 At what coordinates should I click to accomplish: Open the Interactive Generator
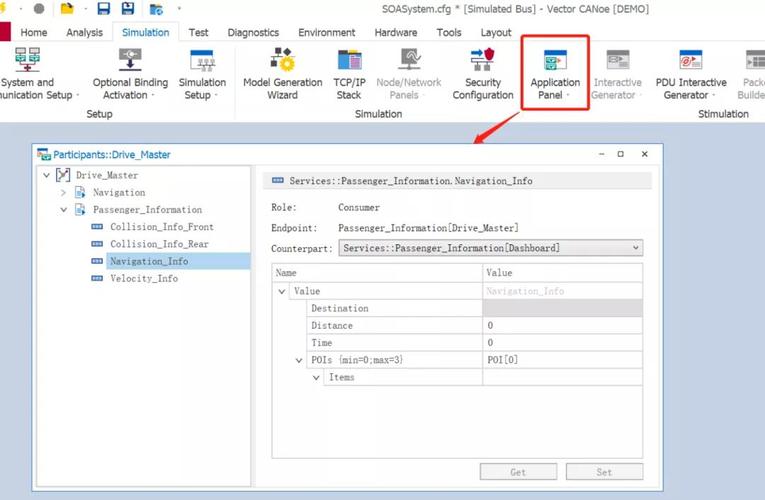[x=617, y=74]
